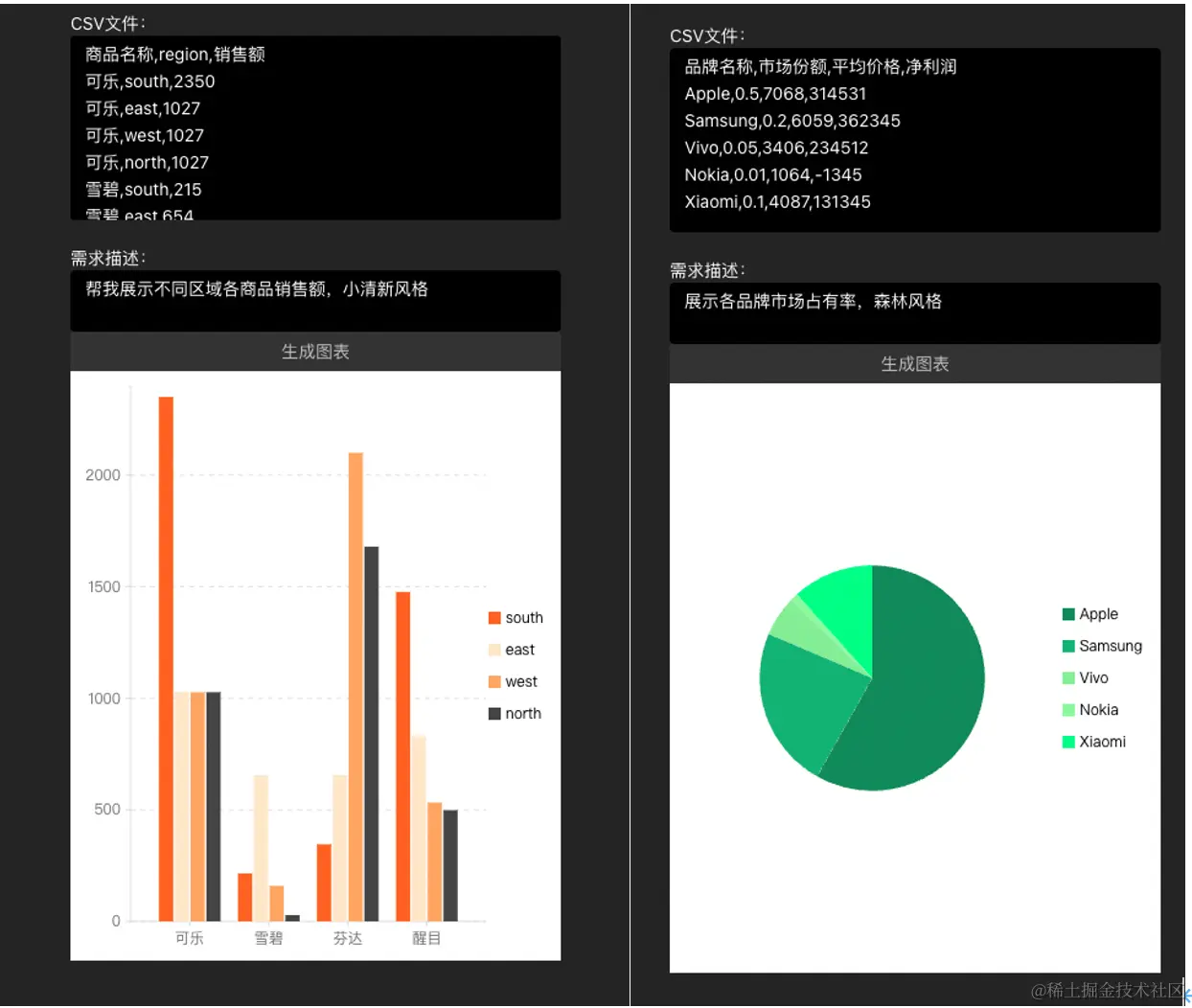
Task: Click the 500 y-axis tick label
Action: (x=107, y=810)
